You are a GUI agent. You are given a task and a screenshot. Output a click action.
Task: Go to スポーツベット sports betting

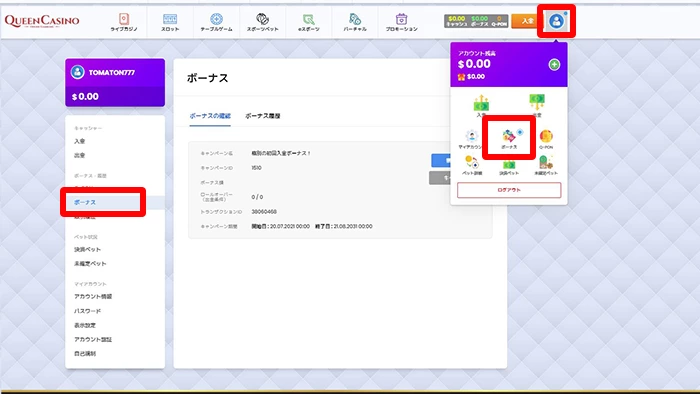262,22
